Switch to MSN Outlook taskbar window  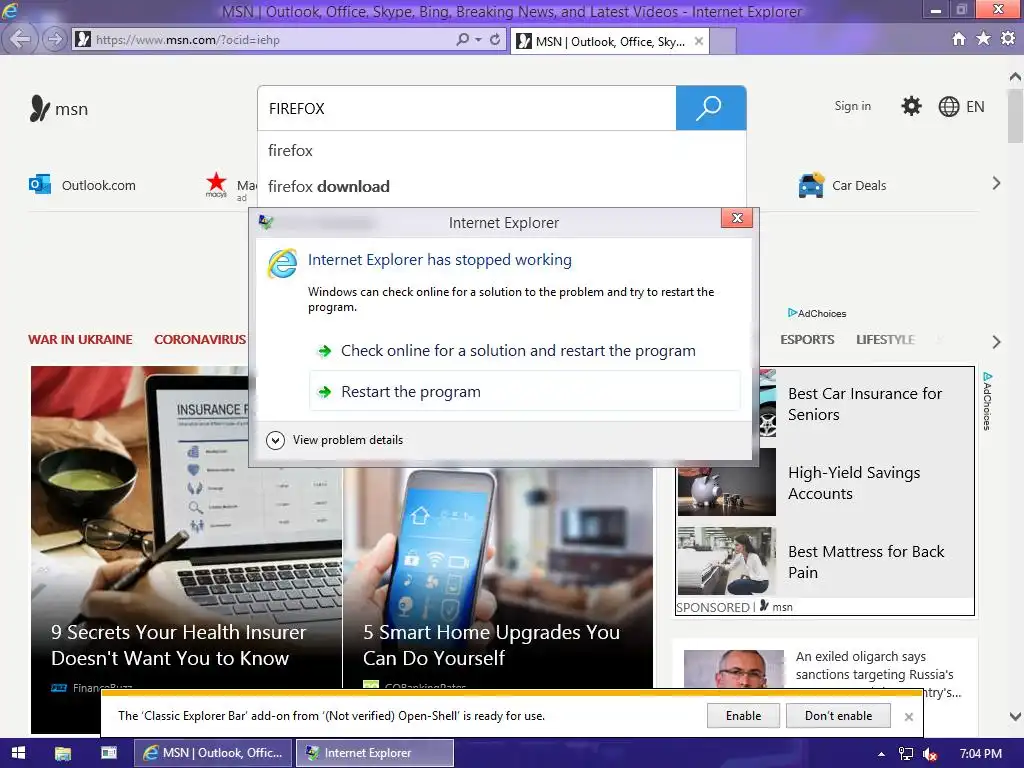click(x=214, y=753)
